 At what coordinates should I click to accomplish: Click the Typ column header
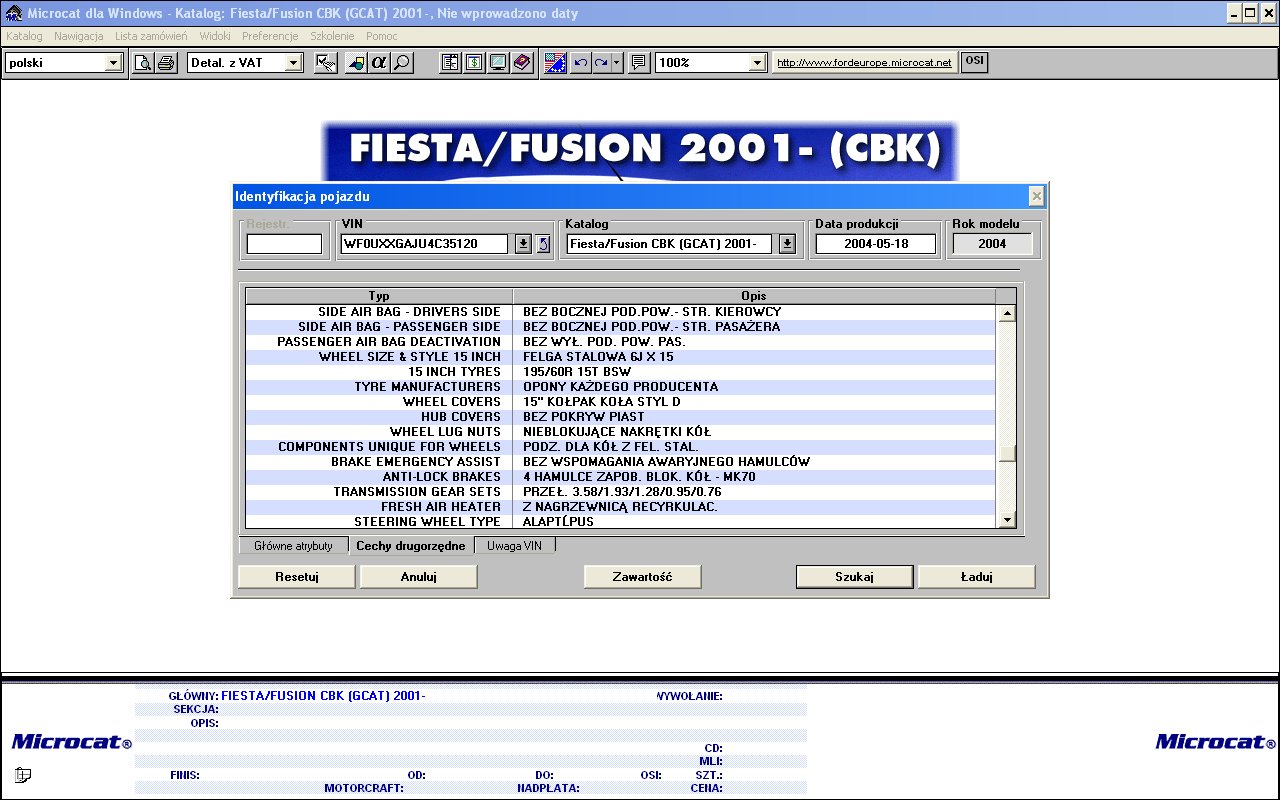379,296
